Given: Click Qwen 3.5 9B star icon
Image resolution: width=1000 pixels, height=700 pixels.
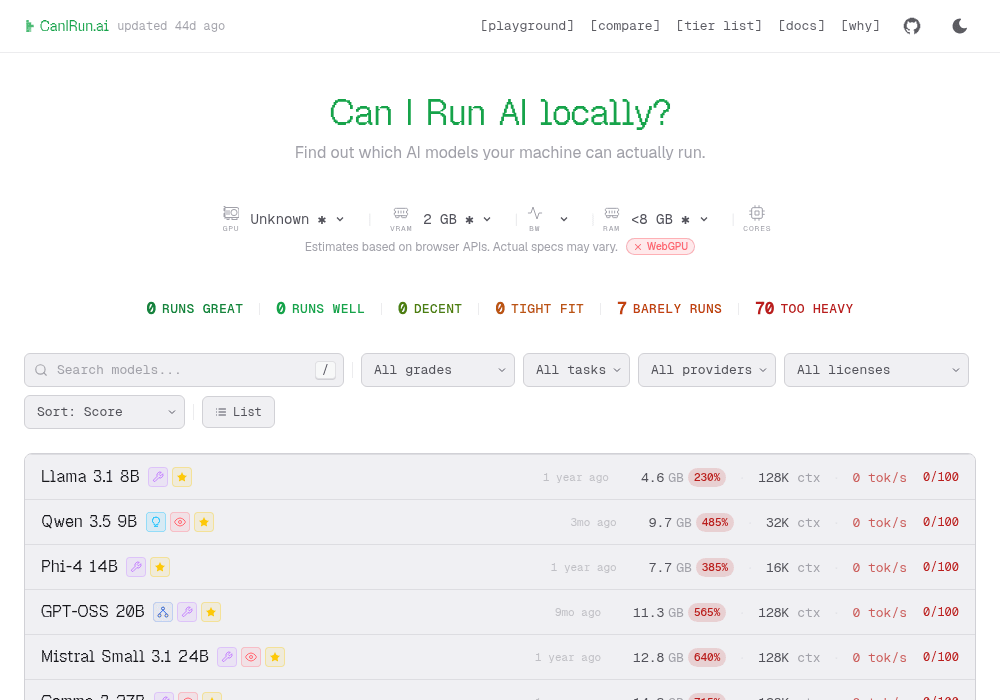Looking at the screenshot, I should (x=204, y=522).
